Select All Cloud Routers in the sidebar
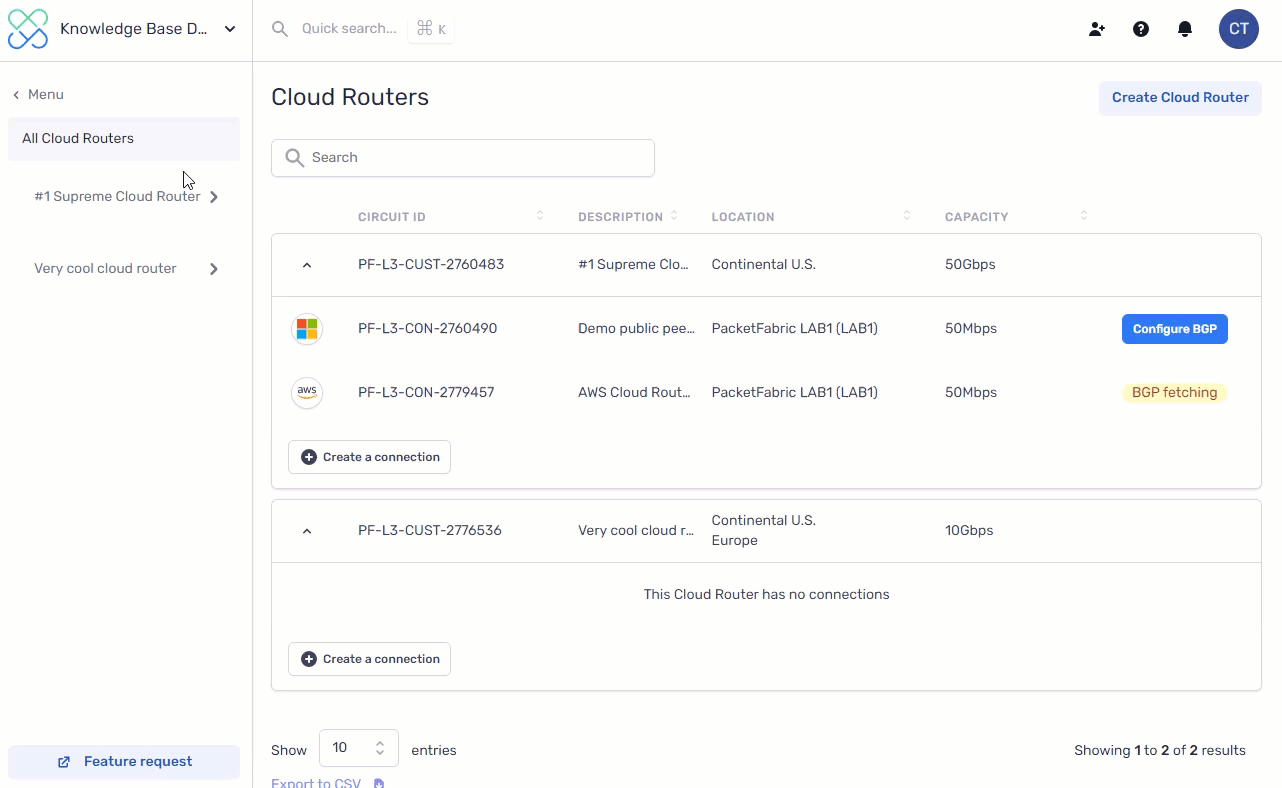The width and height of the screenshot is (1282, 788). tap(78, 138)
